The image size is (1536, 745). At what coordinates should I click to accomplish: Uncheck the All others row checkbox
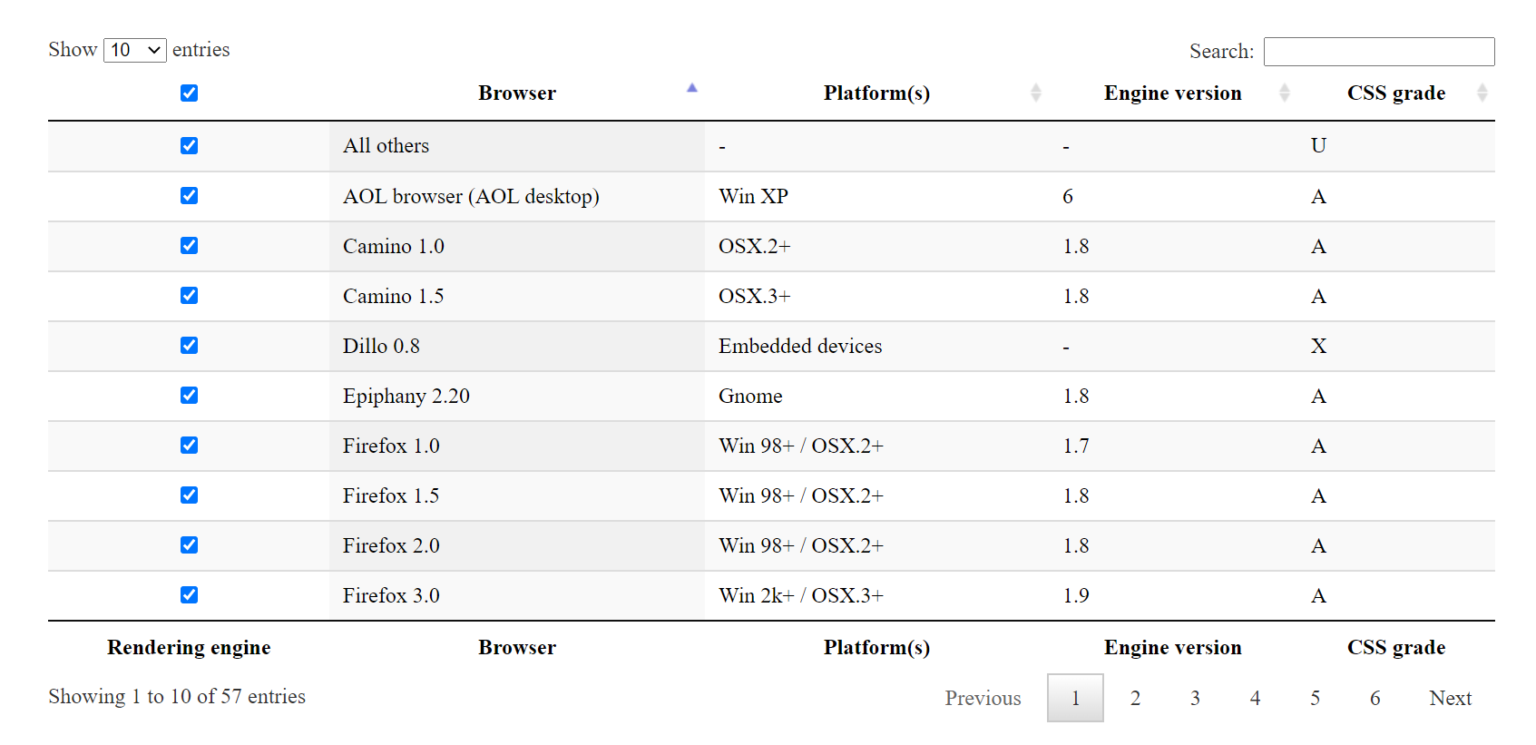click(x=189, y=146)
